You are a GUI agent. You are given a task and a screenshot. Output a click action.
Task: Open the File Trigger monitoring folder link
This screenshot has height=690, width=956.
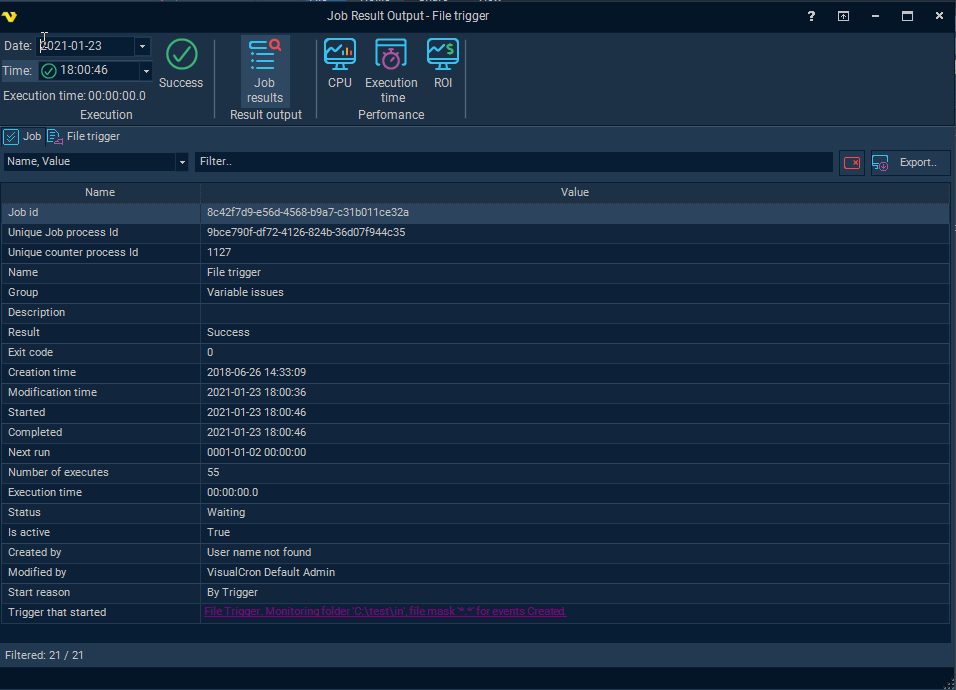(x=385, y=612)
